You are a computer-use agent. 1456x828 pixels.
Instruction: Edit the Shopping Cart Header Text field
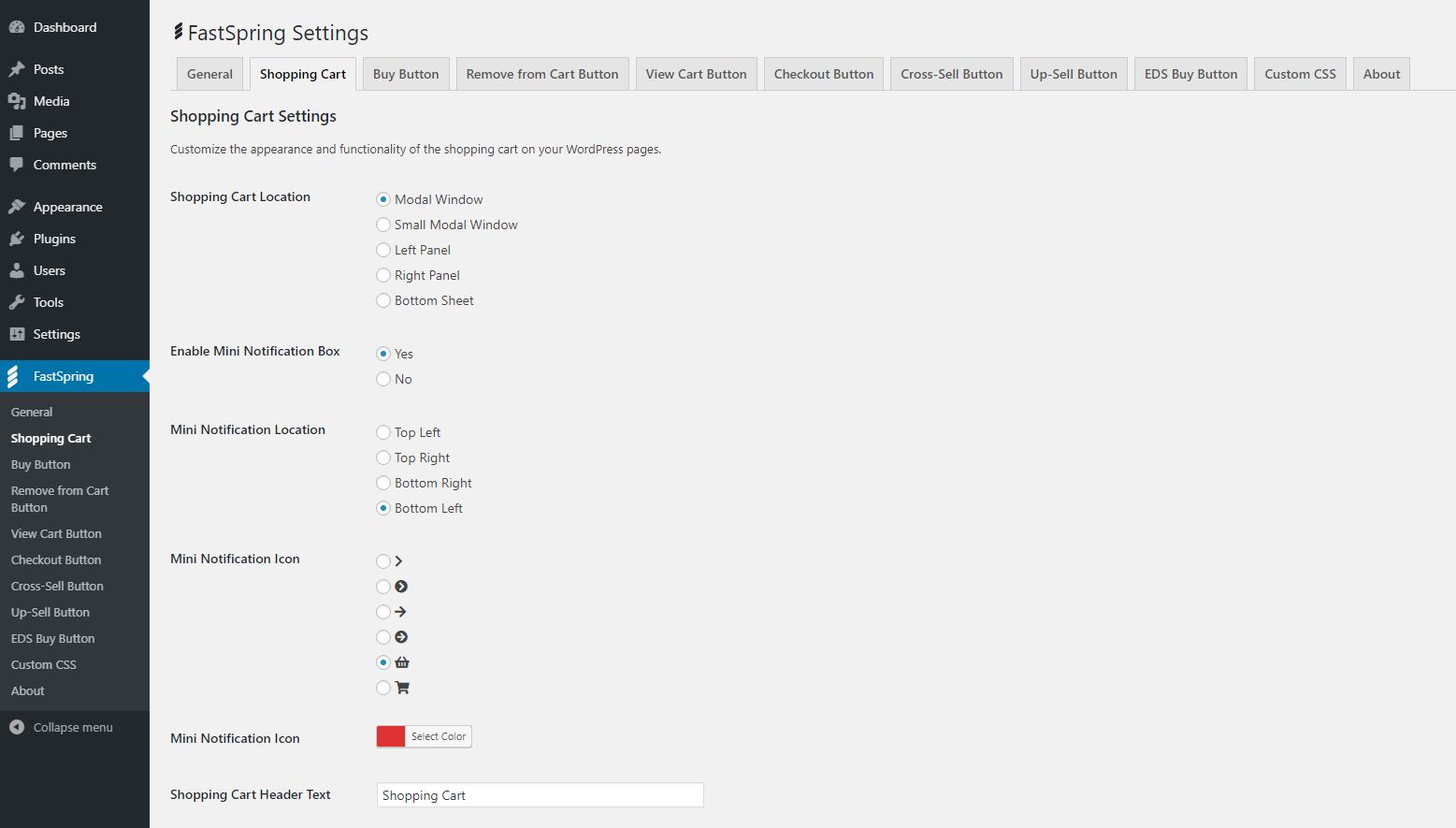(540, 795)
